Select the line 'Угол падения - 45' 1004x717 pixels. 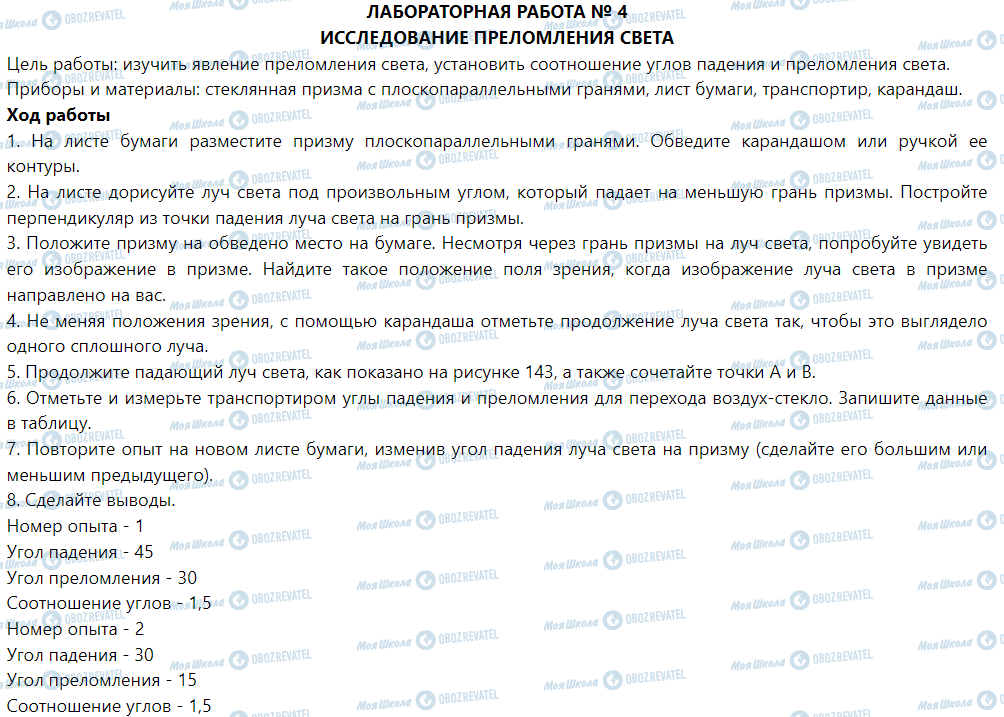click(79, 549)
